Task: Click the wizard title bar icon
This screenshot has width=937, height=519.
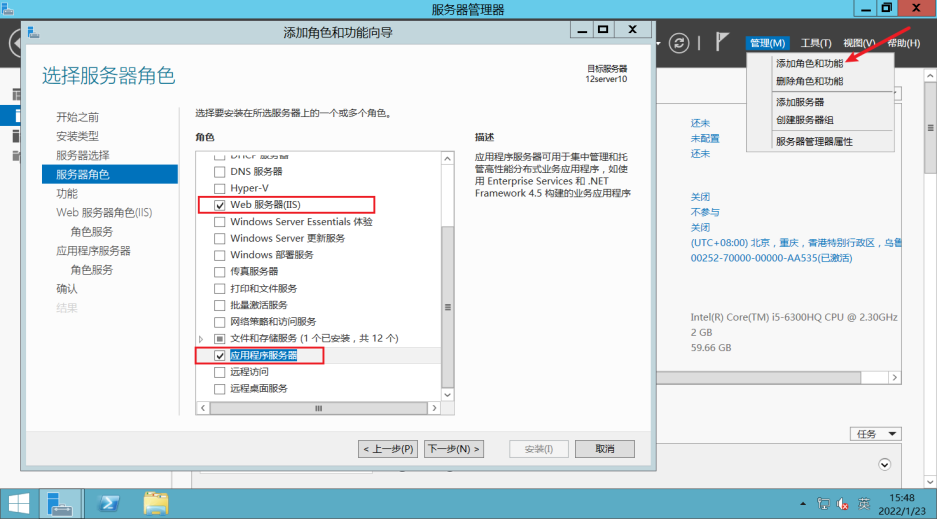Action: 33,32
